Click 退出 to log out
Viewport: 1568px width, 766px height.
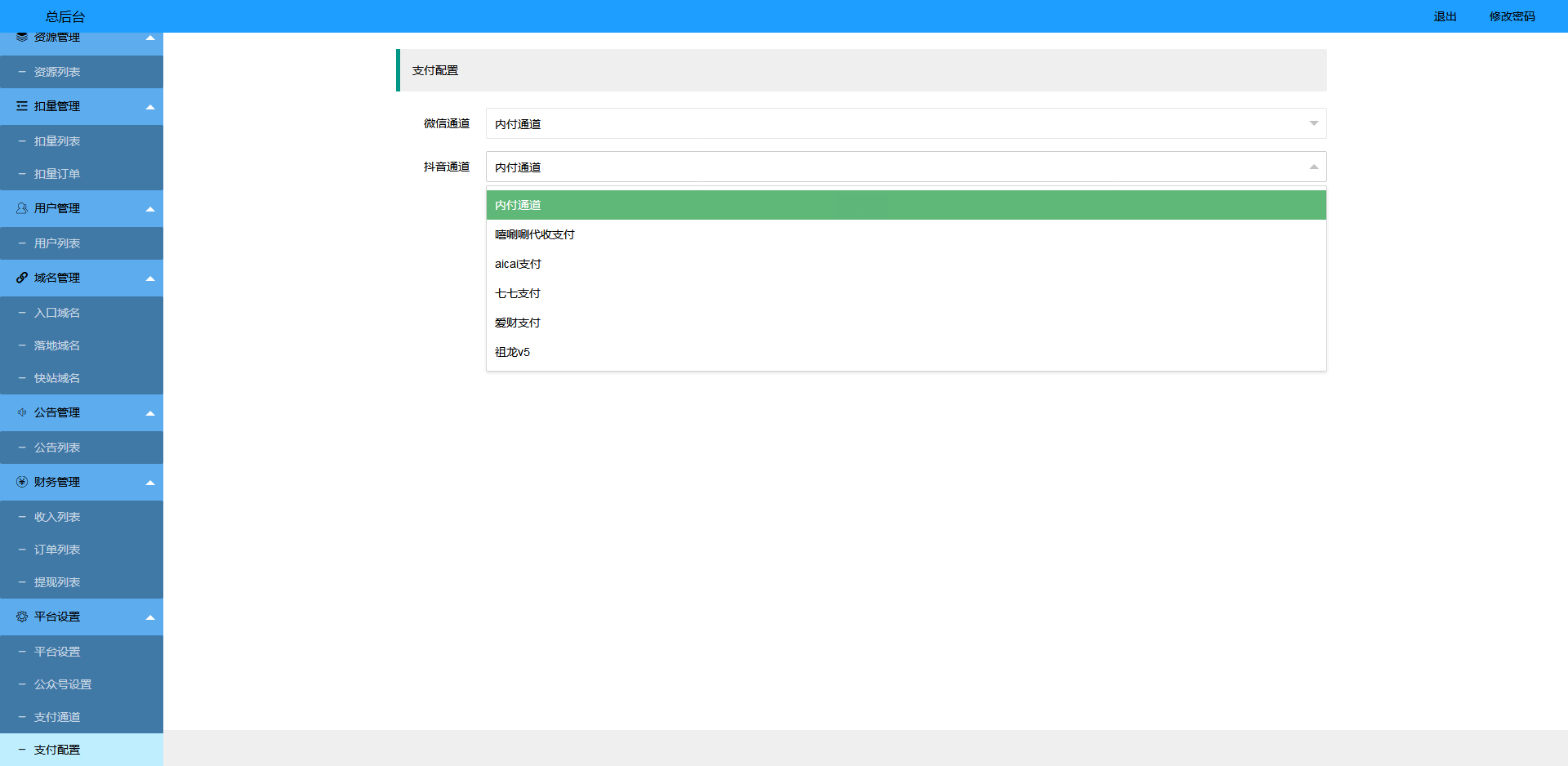click(1445, 16)
